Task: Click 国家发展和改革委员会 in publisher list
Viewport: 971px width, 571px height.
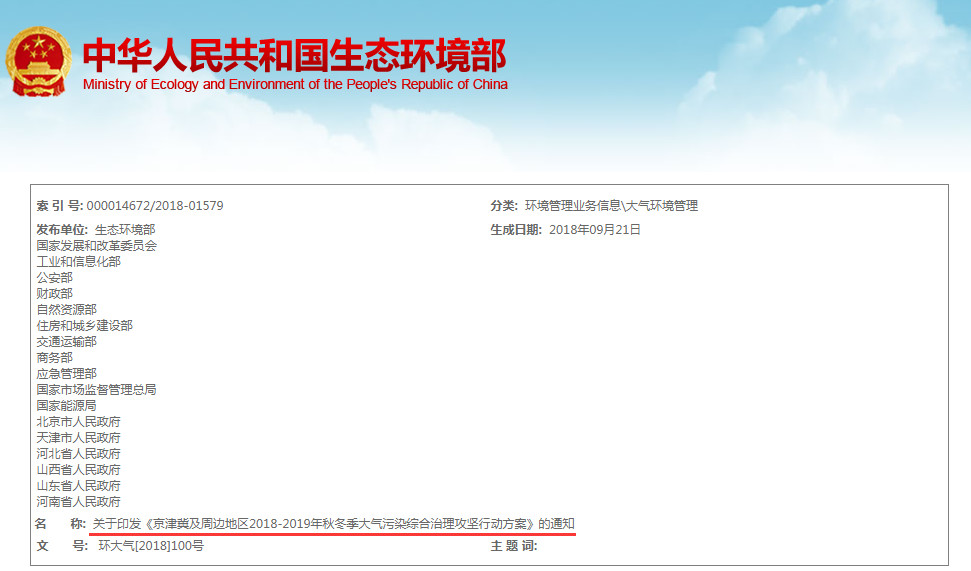Action: [x=97, y=246]
